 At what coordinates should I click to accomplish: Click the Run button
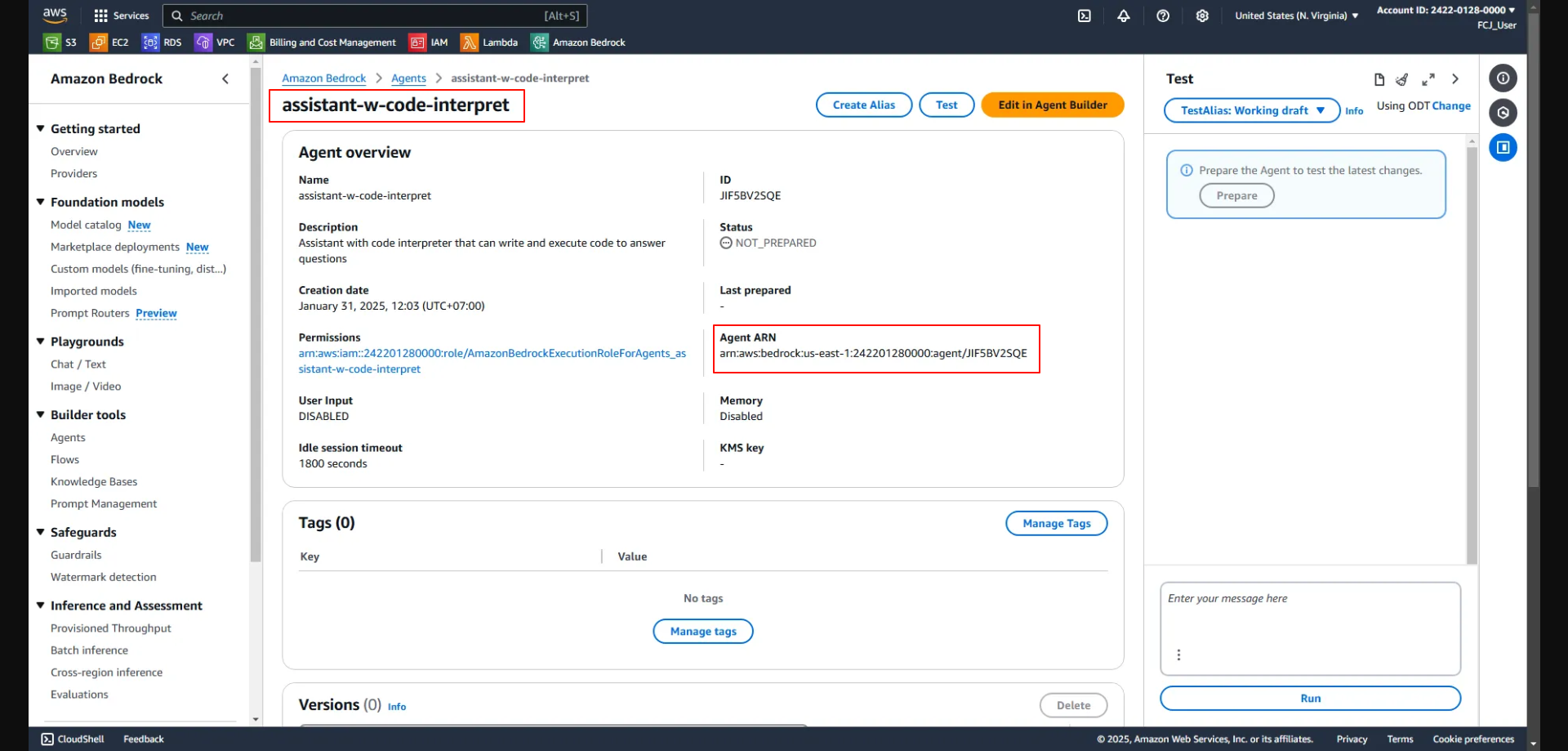1310,699
